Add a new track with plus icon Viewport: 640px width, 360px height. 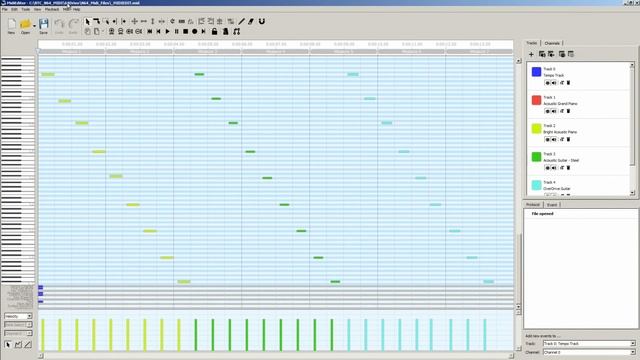pos(531,54)
